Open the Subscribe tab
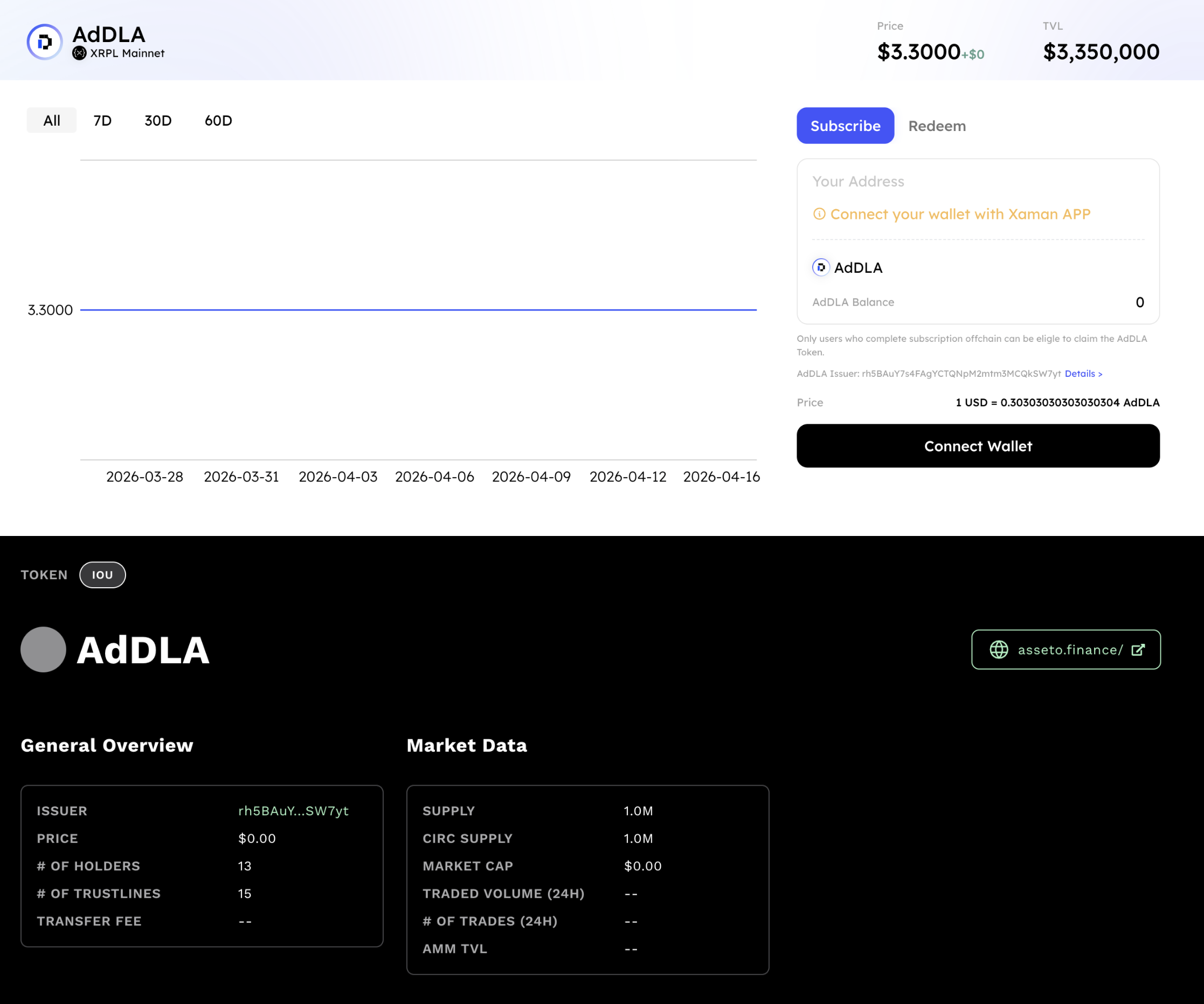Screen dimensions: 1204x1004 845,126
